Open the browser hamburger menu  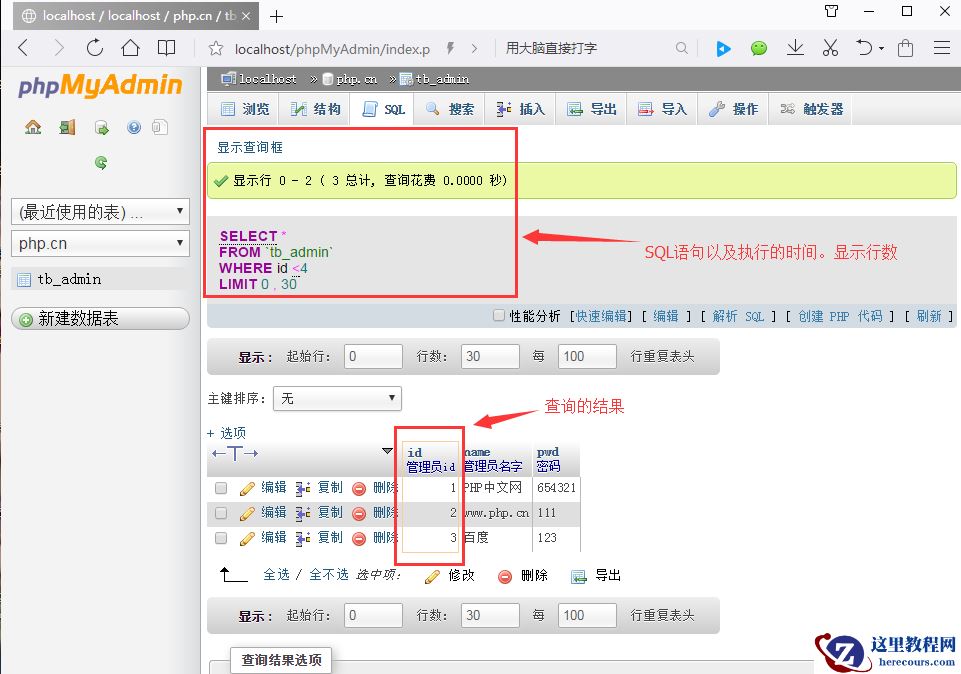pos(942,48)
